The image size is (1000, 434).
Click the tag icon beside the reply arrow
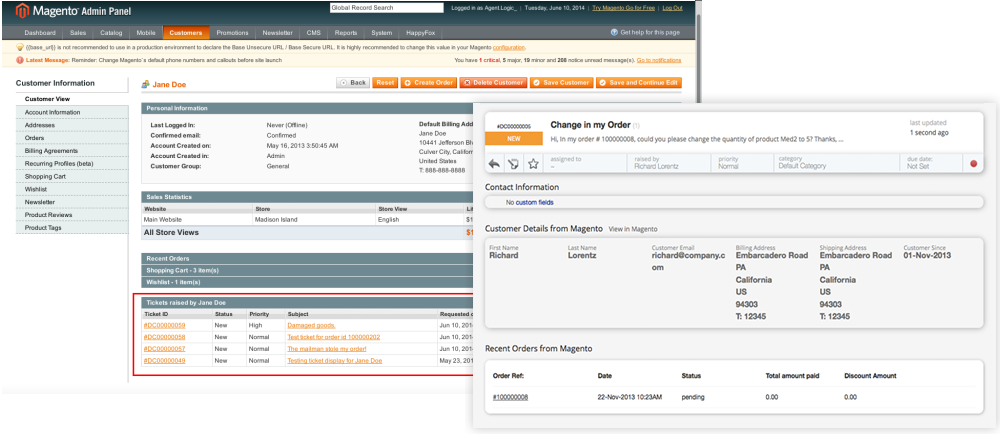(513, 163)
